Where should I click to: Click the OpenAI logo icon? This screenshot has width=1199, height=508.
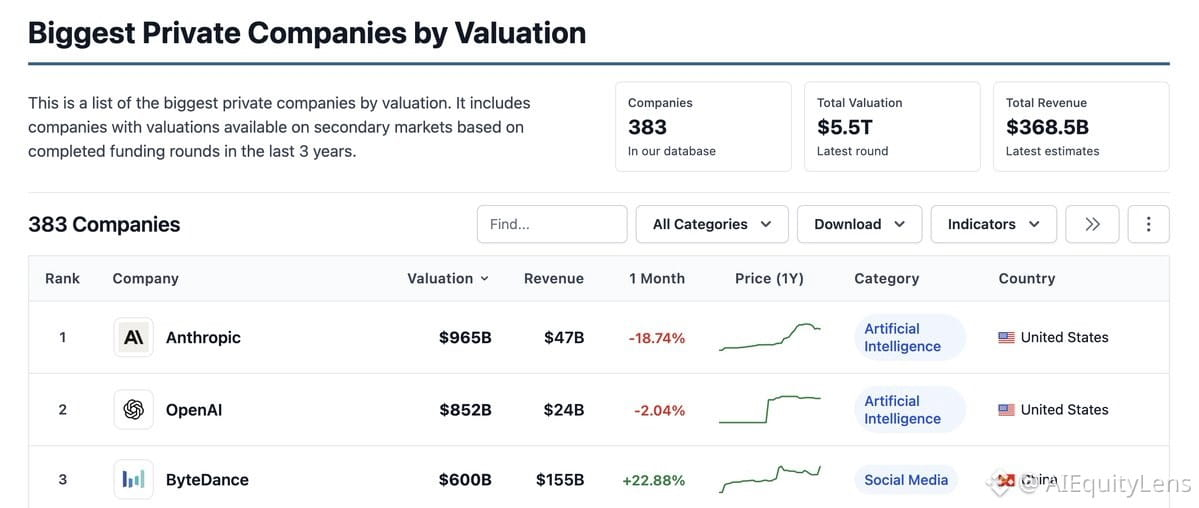pyautogui.click(x=134, y=410)
